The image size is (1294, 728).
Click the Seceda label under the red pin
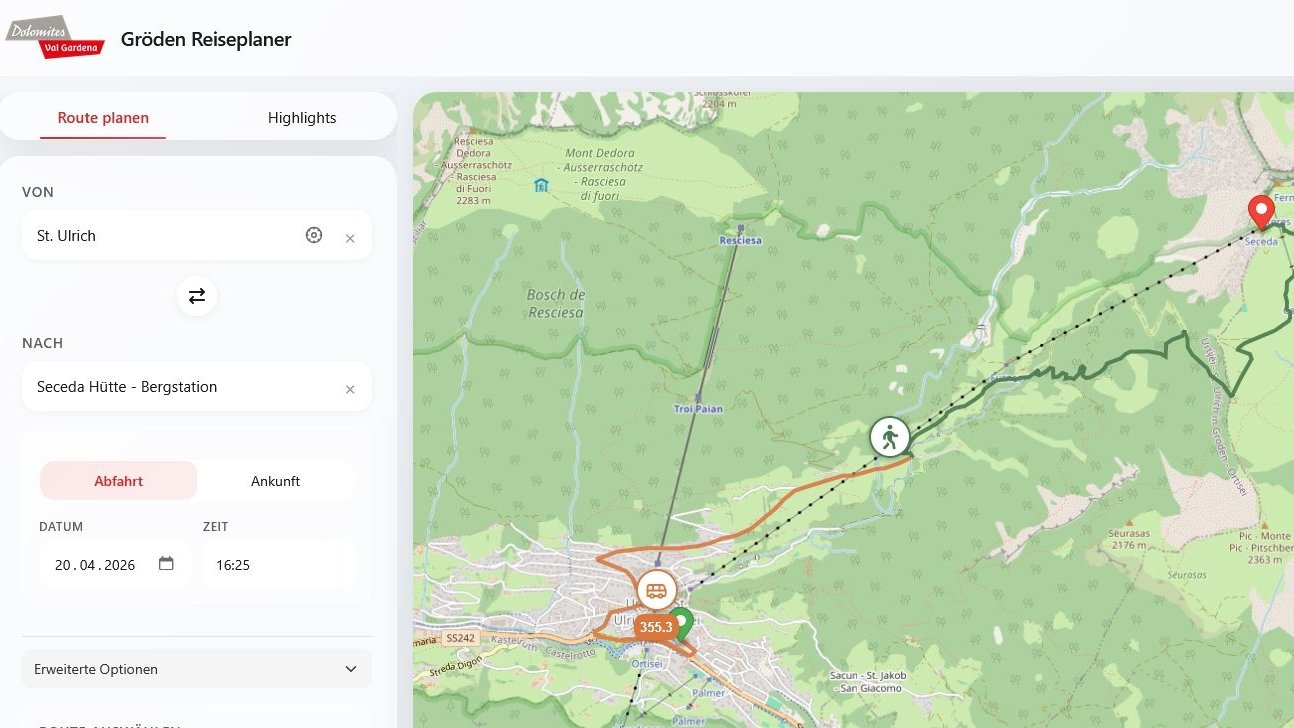click(1261, 241)
